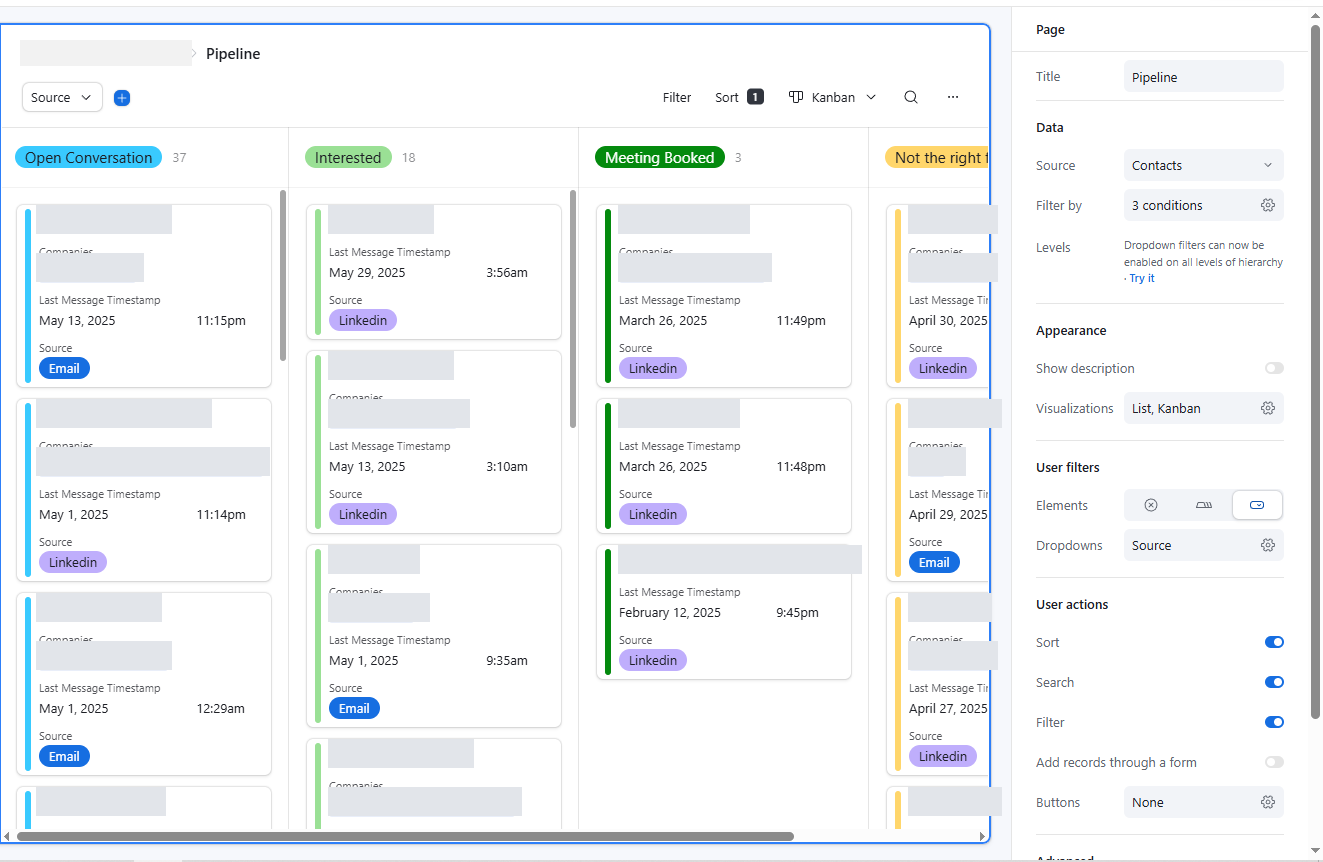Open the card dated February 12, 2025
Screen dimensions: 1323x862
pyautogui.click(x=724, y=612)
